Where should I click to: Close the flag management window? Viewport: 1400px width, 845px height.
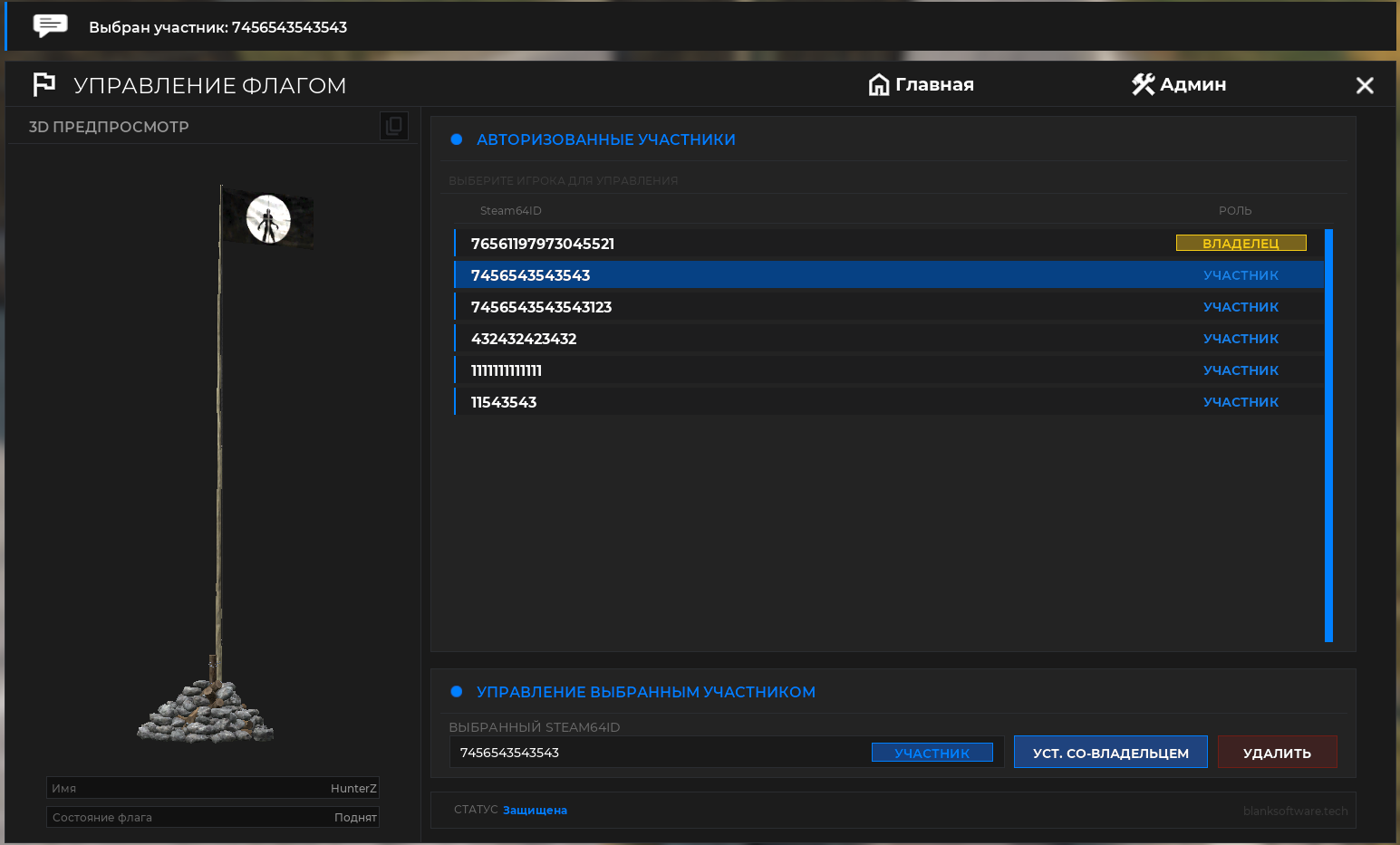coord(1365,85)
